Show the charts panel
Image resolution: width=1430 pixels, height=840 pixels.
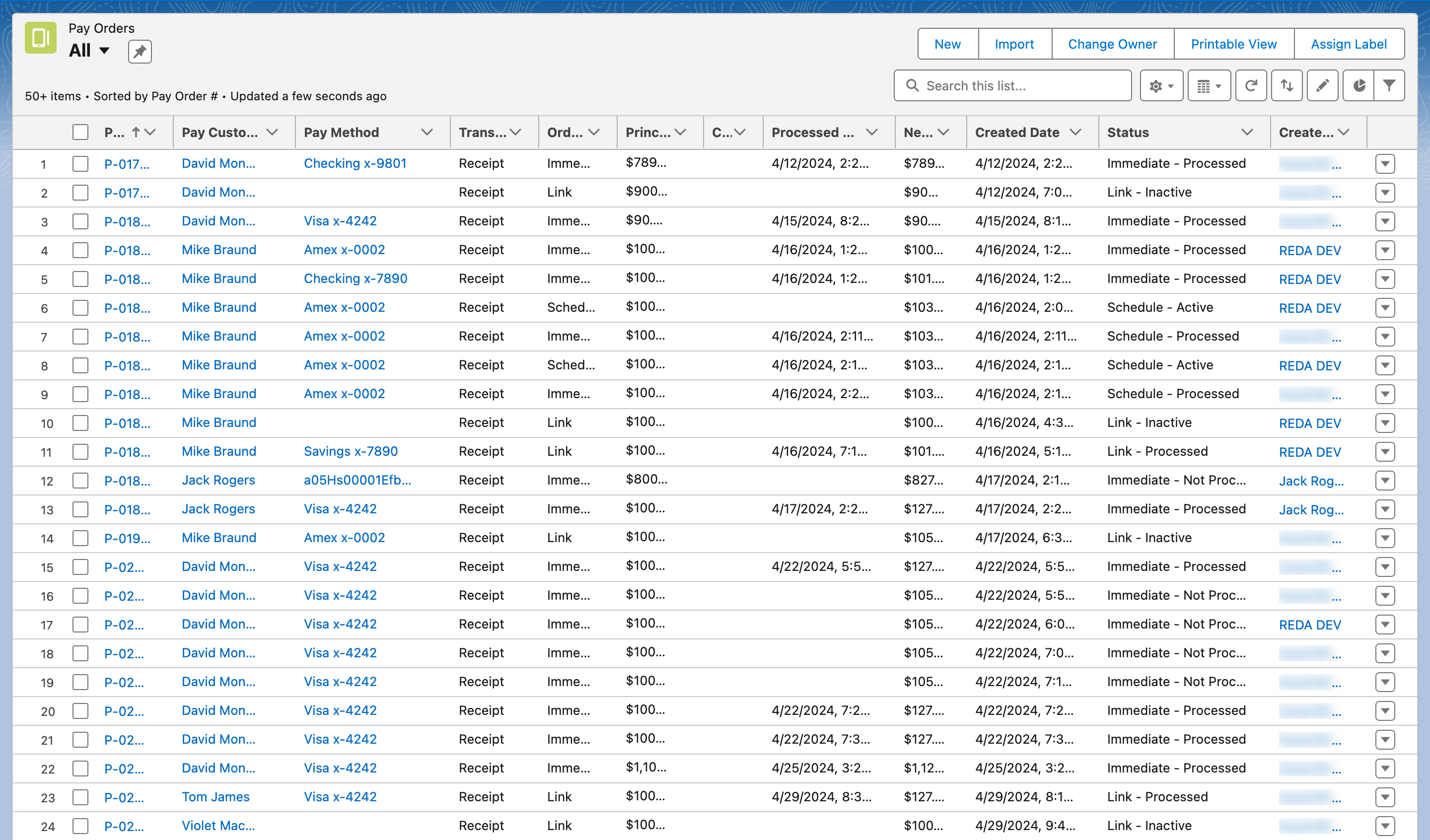coord(1358,86)
